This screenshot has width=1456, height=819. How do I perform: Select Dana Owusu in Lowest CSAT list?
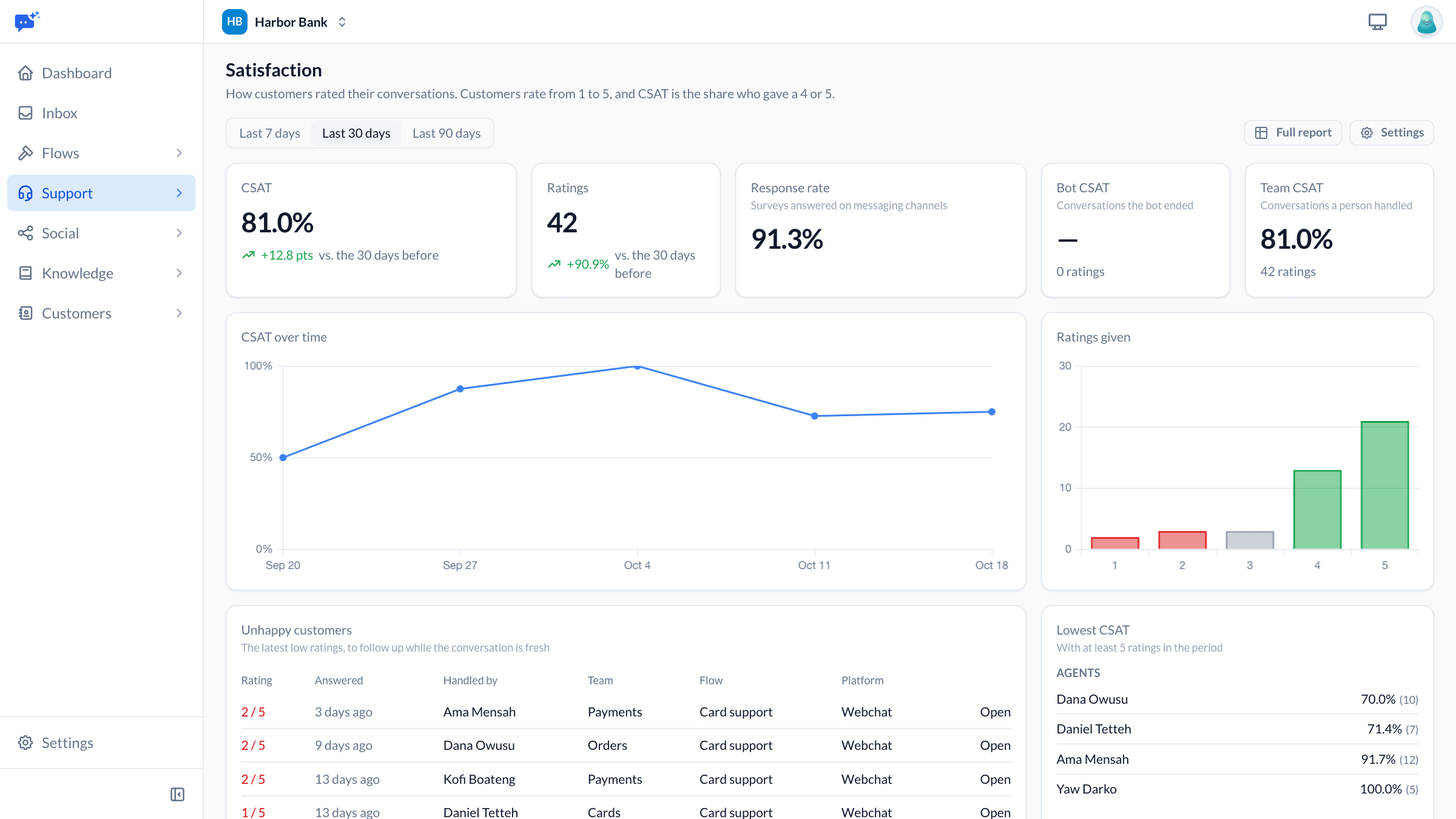[1238, 699]
